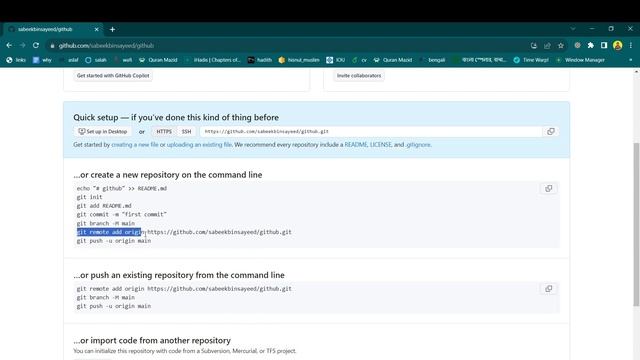Open the 'Window Manager' bookmark
Viewport: 640px width, 360px height.
click(x=580, y=60)
